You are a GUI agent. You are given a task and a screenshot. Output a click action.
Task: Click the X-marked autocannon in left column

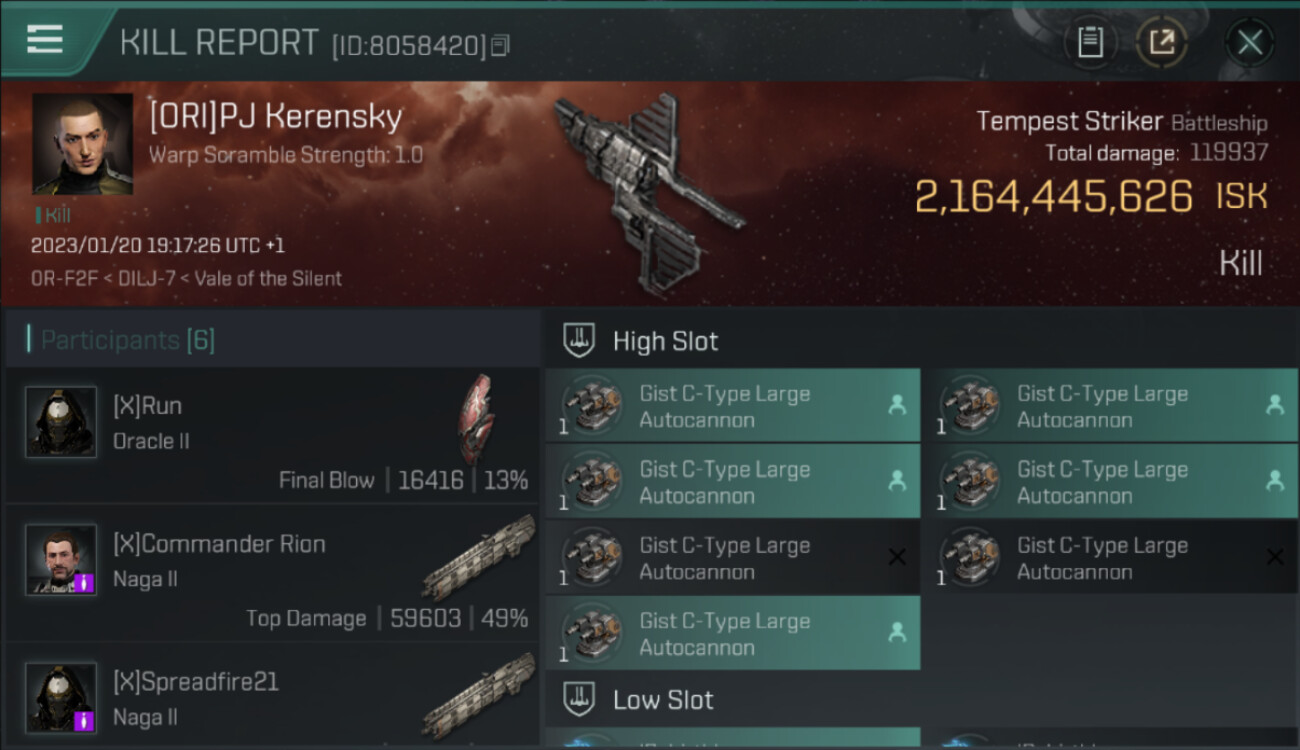tap(732, 558)
